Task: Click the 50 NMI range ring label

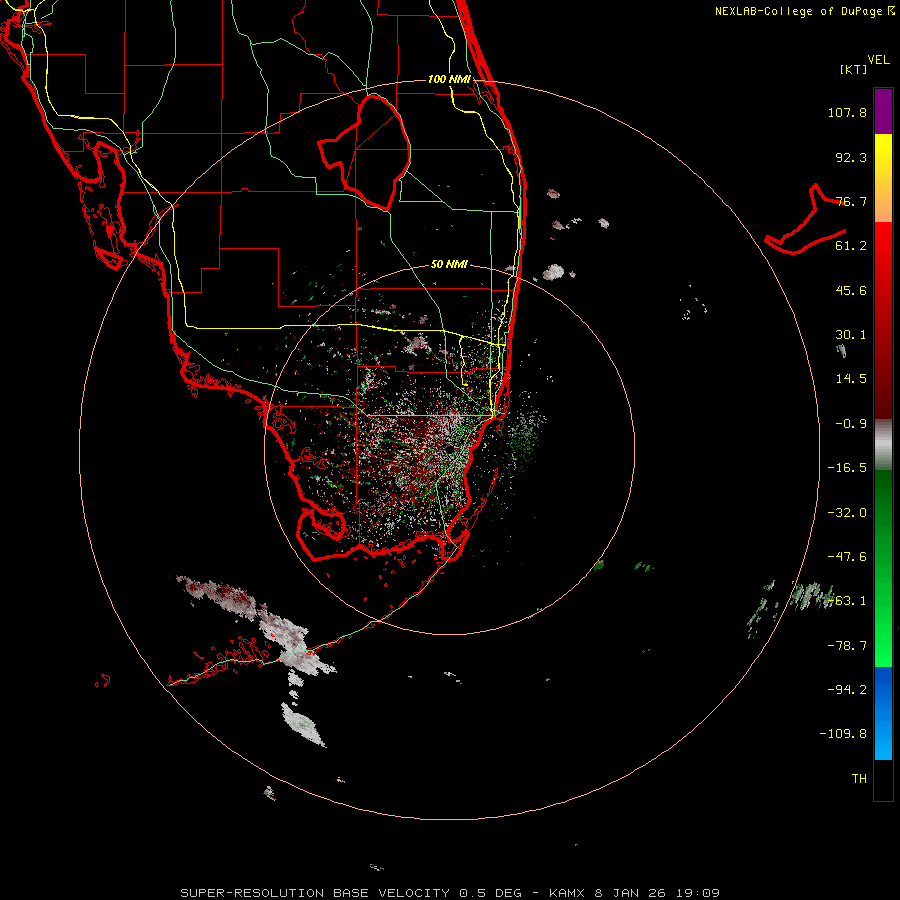Action: [449, 264]
